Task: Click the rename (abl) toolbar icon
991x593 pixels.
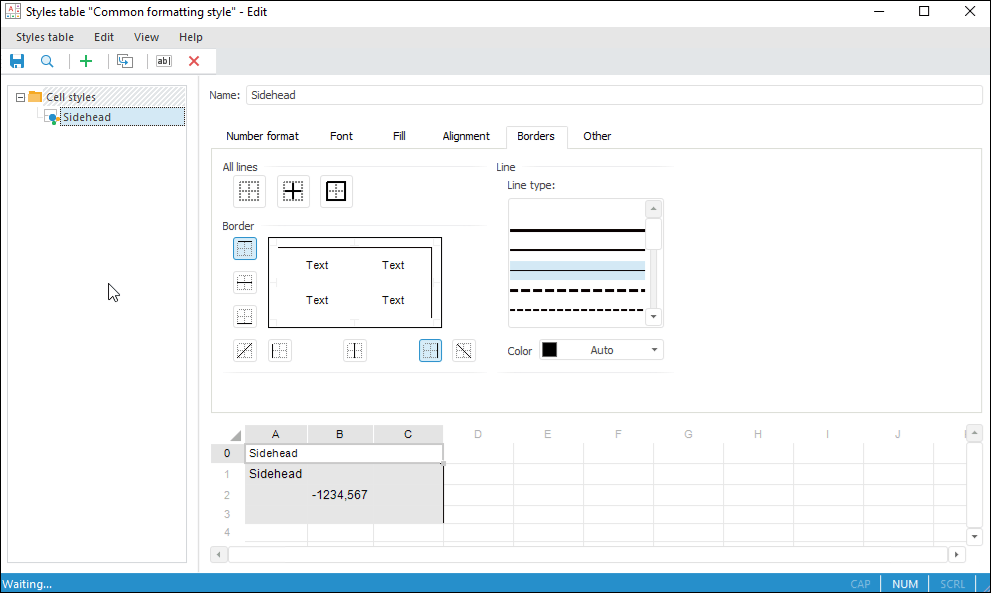Action: pyautogui.click(x=164, y=61)
